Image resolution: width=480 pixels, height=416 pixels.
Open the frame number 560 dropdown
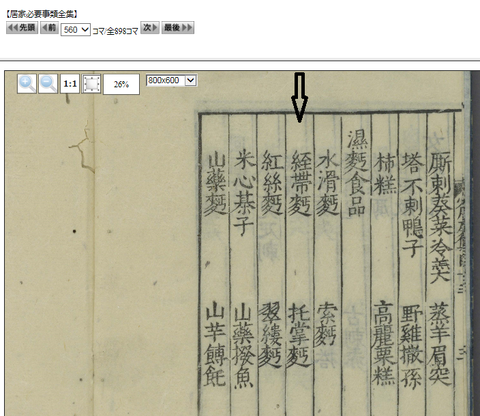click(75, 30)
